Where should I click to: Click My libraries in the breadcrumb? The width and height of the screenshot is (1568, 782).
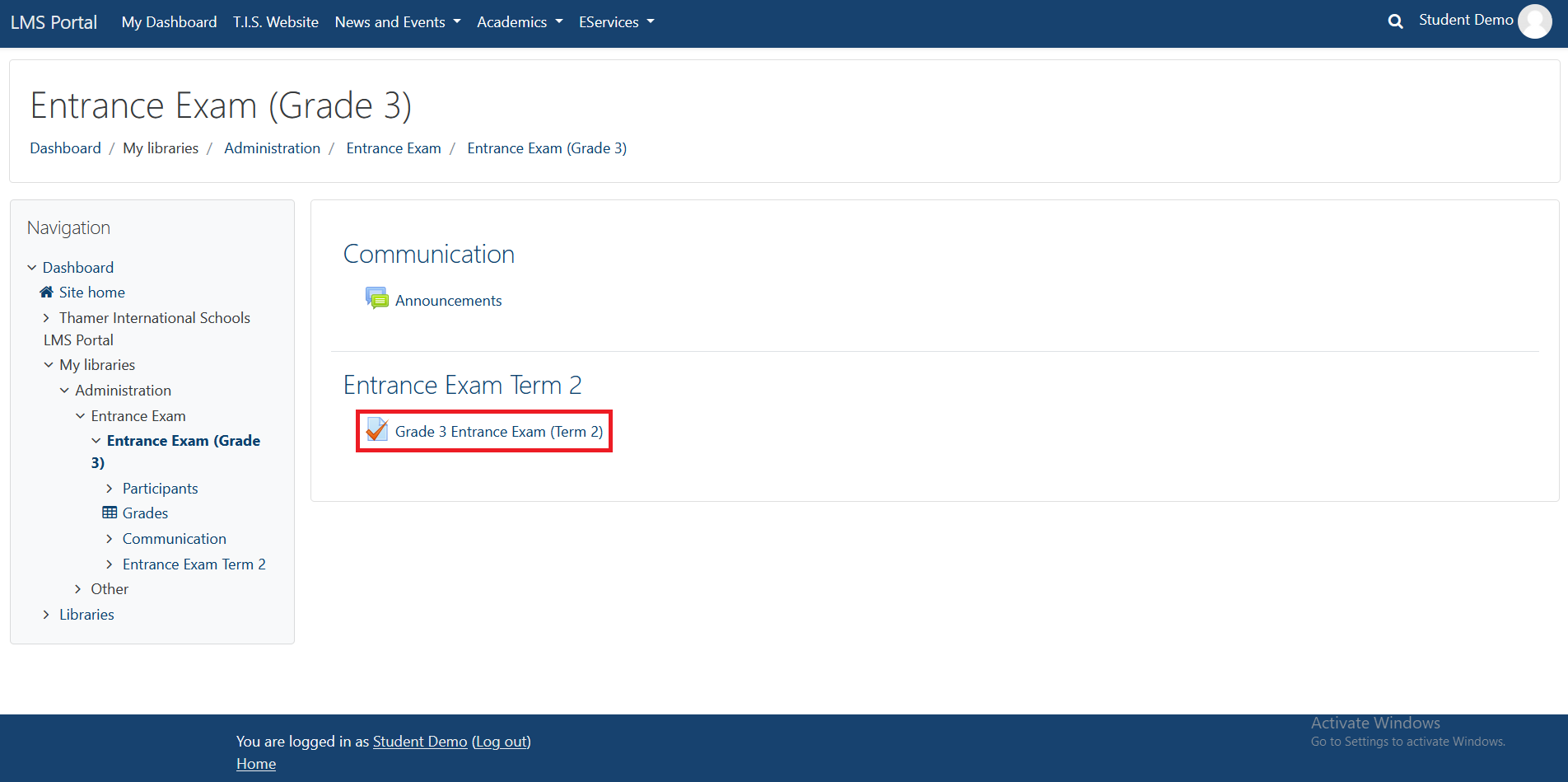[161, 148]
